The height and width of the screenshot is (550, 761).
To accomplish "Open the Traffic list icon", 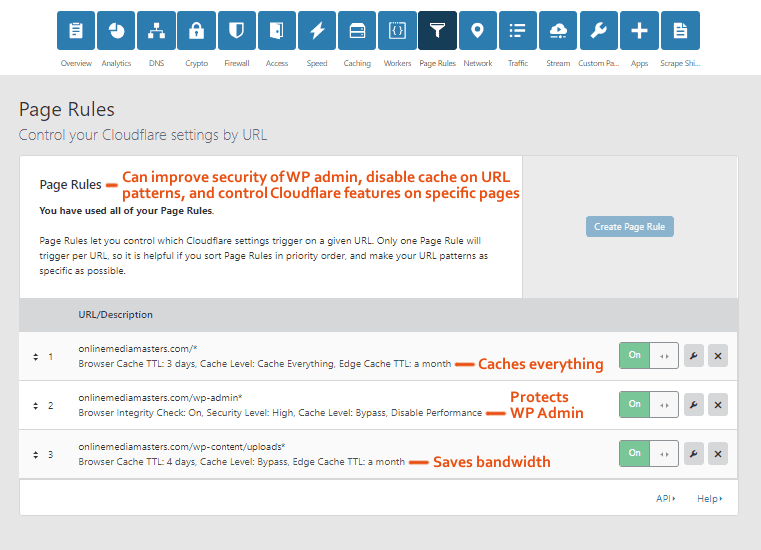I will pyautogui.click(x=518, y=31).
